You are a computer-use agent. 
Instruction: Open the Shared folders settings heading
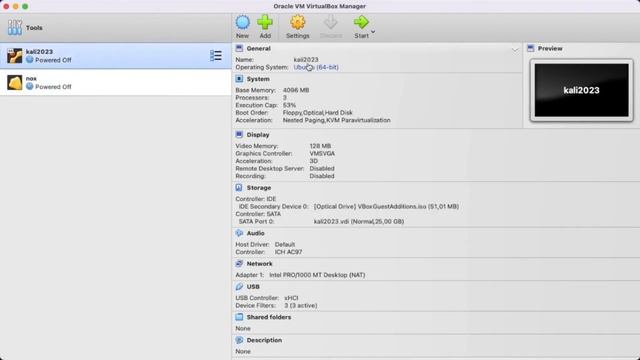(x=269, y=317)
